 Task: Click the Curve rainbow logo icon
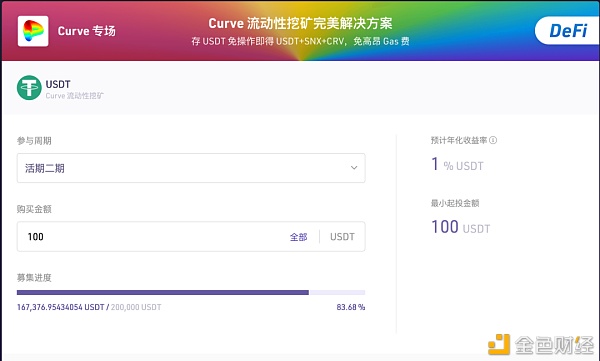(x=33, y=31)
